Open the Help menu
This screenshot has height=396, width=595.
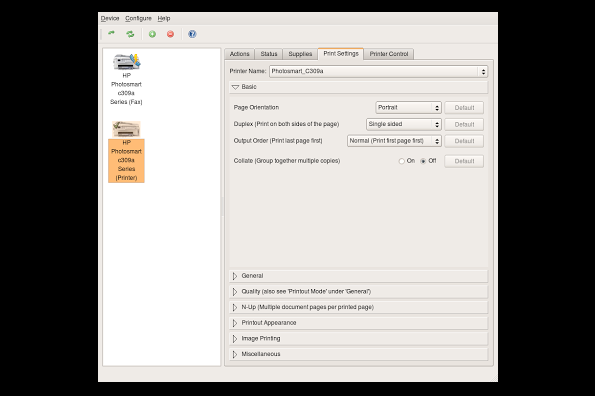164,18
